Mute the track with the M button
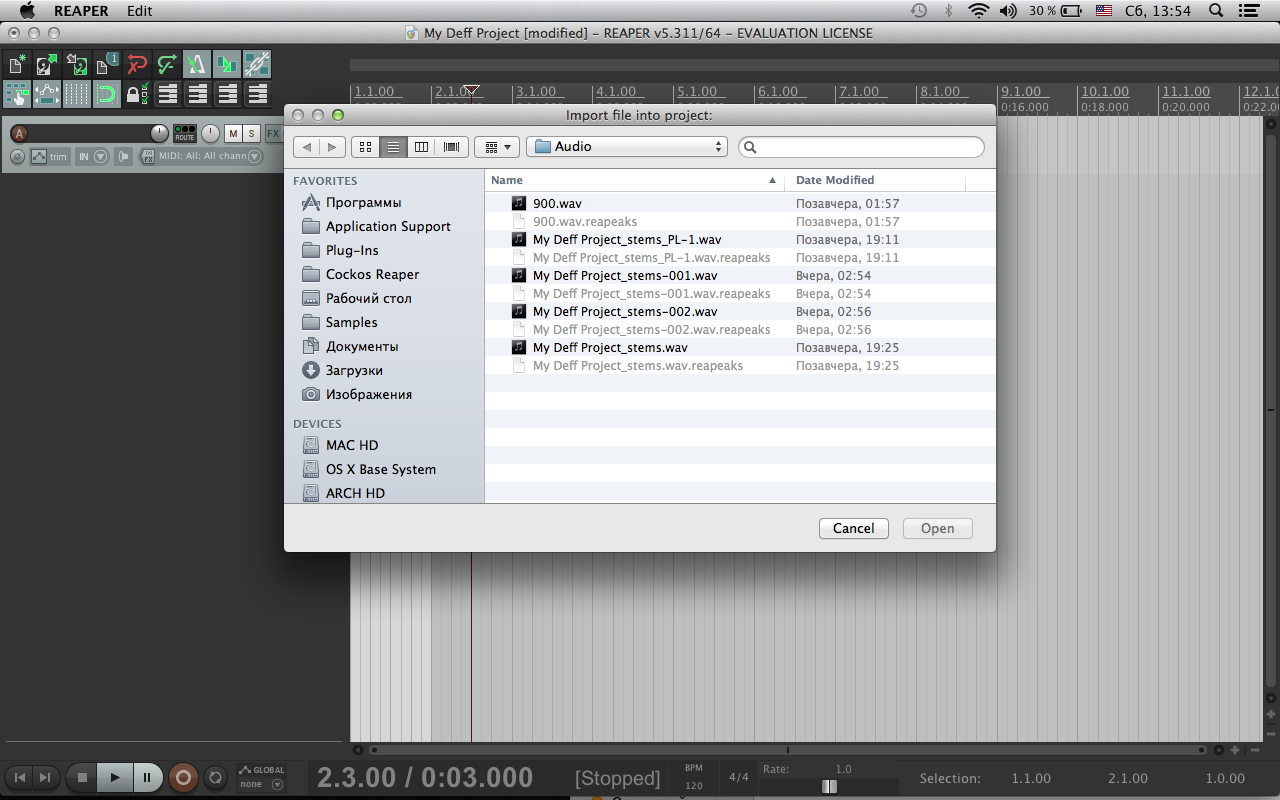The image size is (1280, 800). coord(232,134)
